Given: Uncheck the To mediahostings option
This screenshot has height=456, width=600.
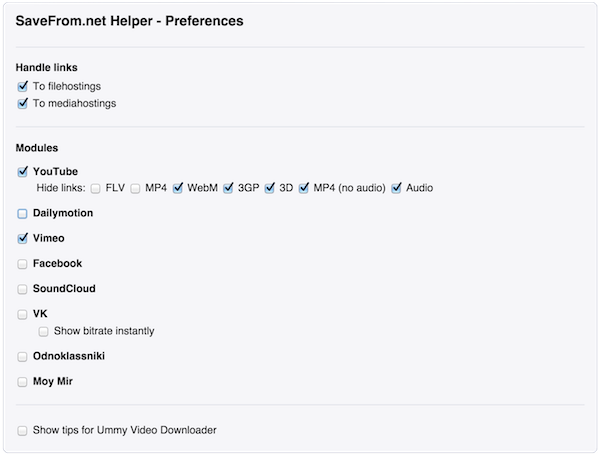Looking at the screenshot, I should pyautogui.click(x=23, y=104).
